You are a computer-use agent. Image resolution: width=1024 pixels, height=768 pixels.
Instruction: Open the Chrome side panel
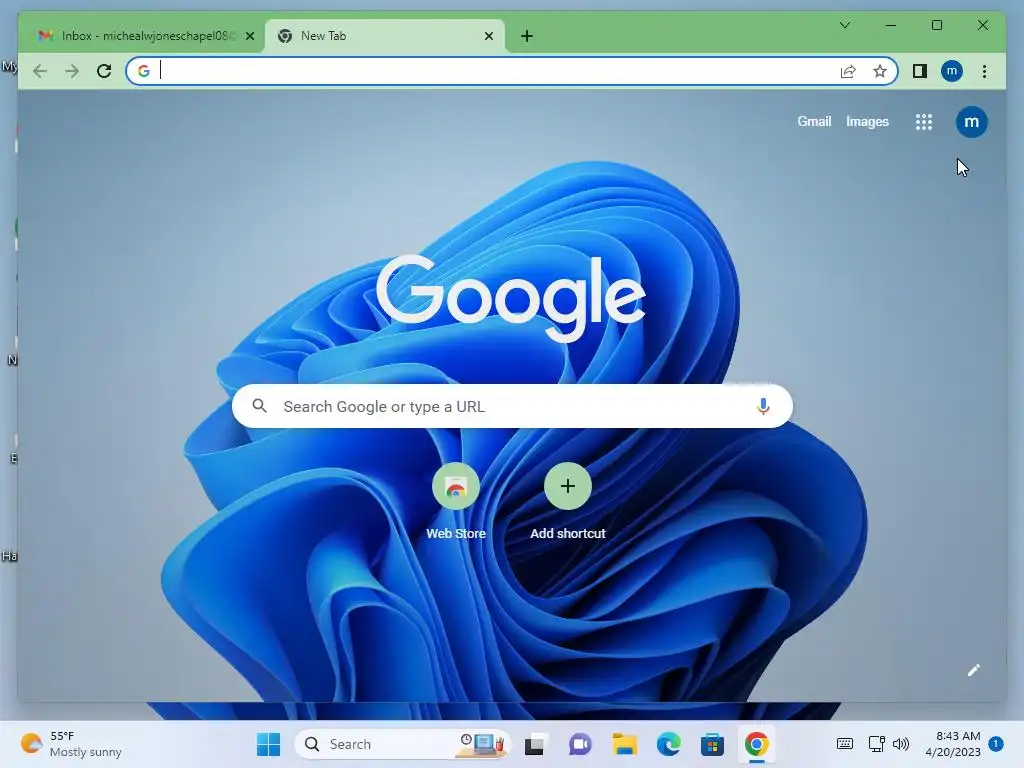pos(920,71)
